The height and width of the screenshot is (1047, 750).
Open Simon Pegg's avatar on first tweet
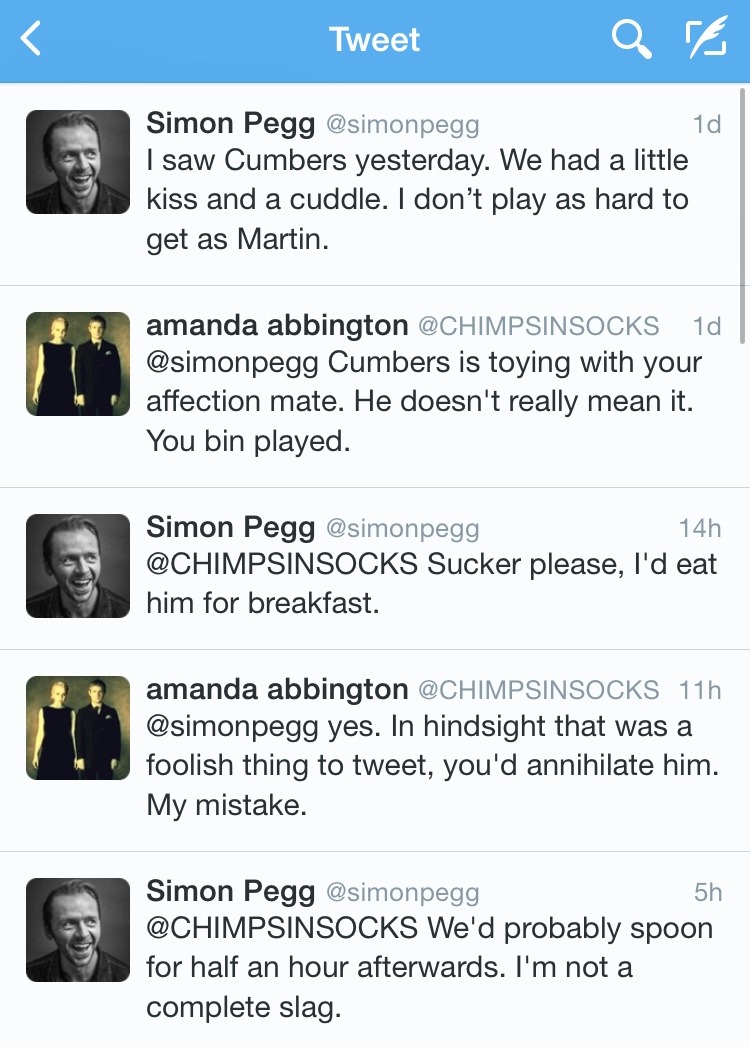(x=78, y=162)
